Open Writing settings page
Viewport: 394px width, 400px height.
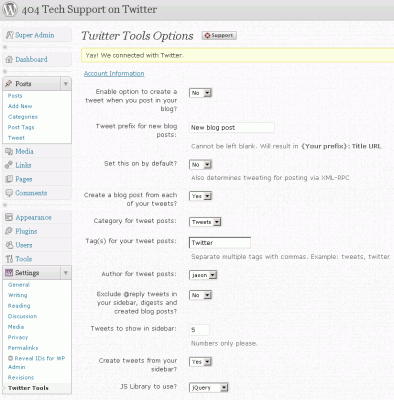coord(18,295)
